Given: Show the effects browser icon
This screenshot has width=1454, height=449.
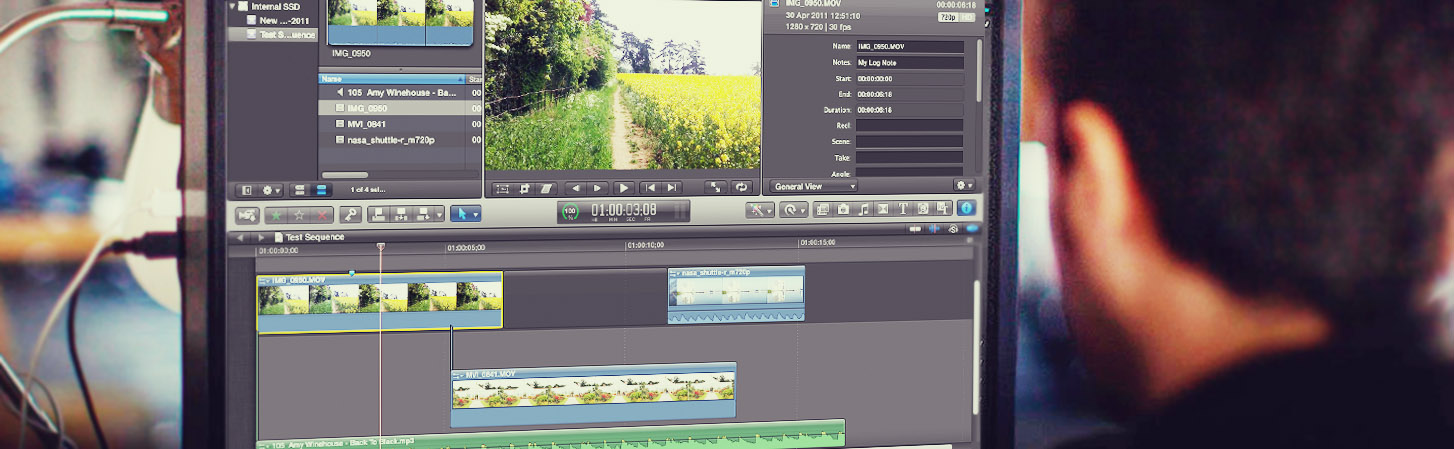Looking at the screenshot, I should point(823,209).
